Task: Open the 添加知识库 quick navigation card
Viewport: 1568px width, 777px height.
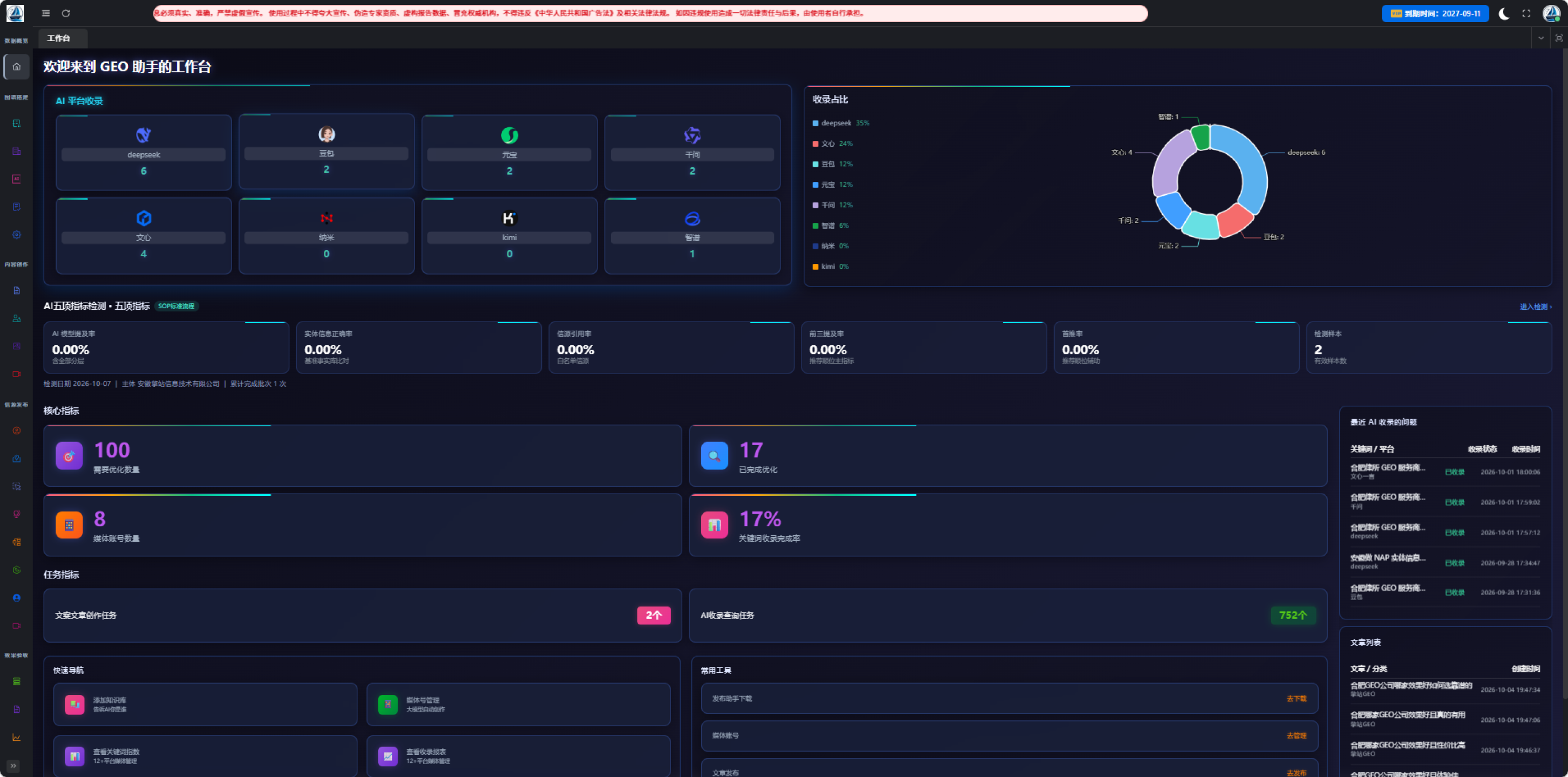Action: pos(205,704)
